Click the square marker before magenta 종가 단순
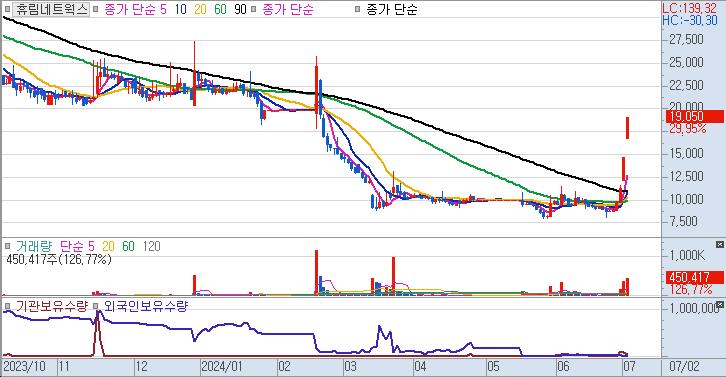Viewport: 726px width, 377px height. tap(254, 9)
